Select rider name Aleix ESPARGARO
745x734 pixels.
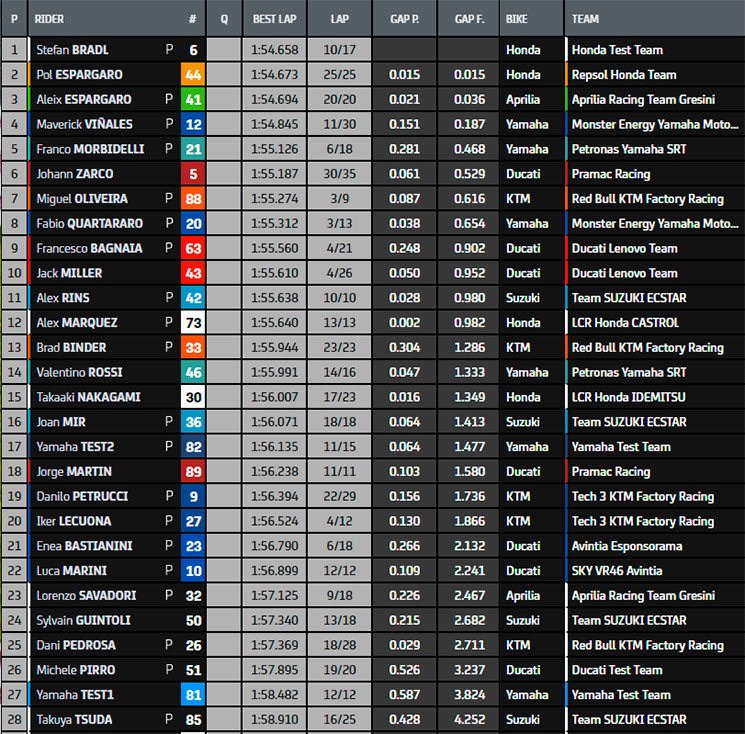(84, 99)
